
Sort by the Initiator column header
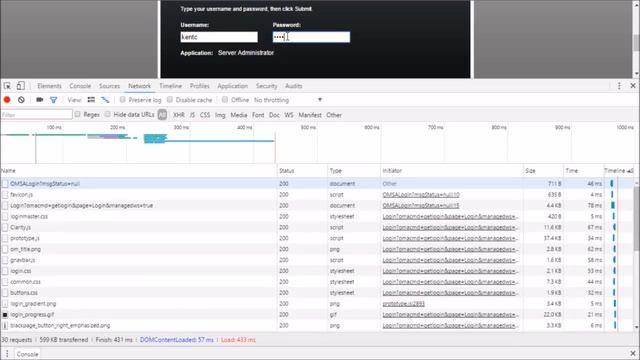pos(451,171)
